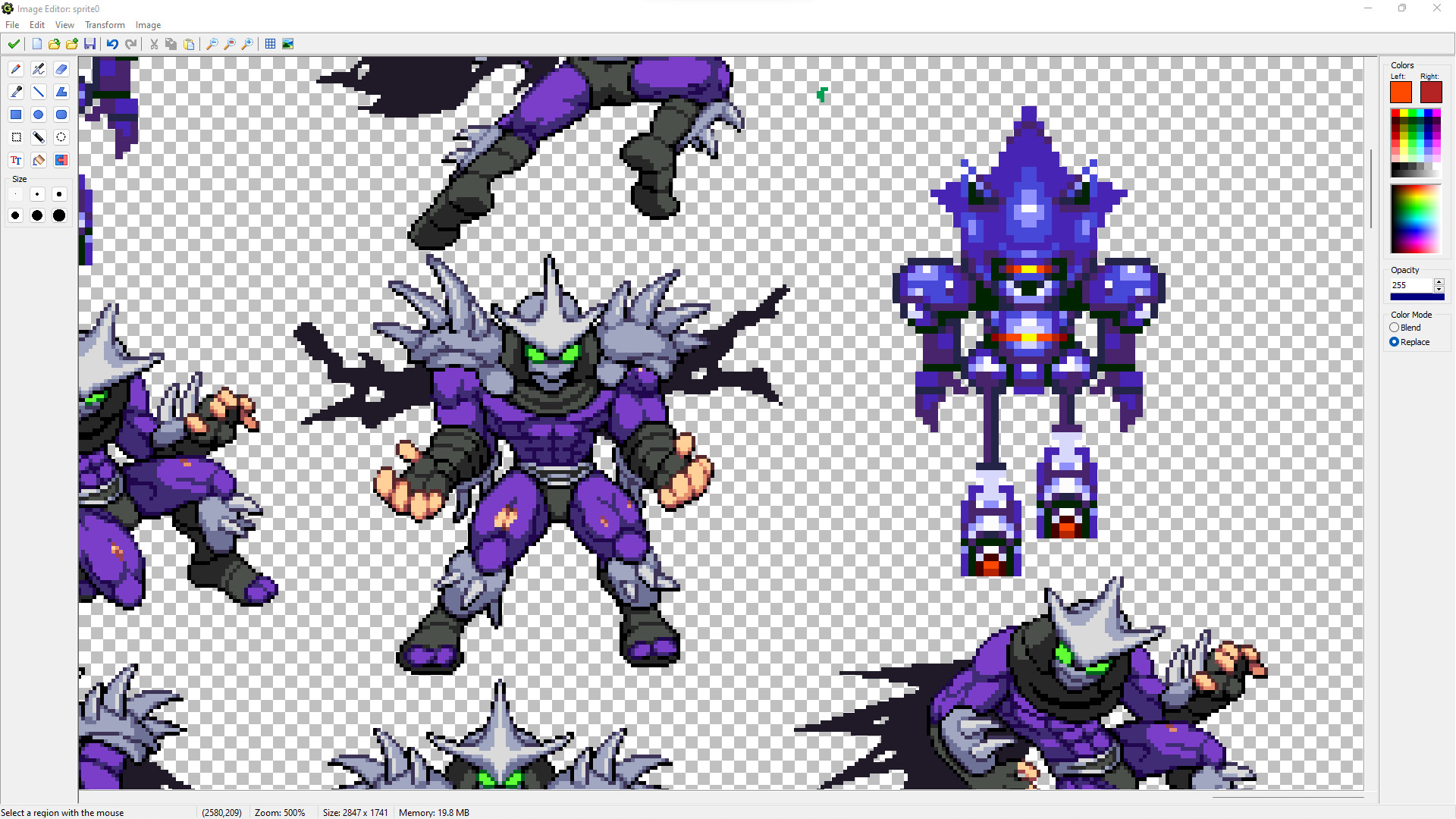Select the Ellipse drawing tool
Image resolution: width=1456 pixels, height=819 pixels.
click(x=38, y=115)
